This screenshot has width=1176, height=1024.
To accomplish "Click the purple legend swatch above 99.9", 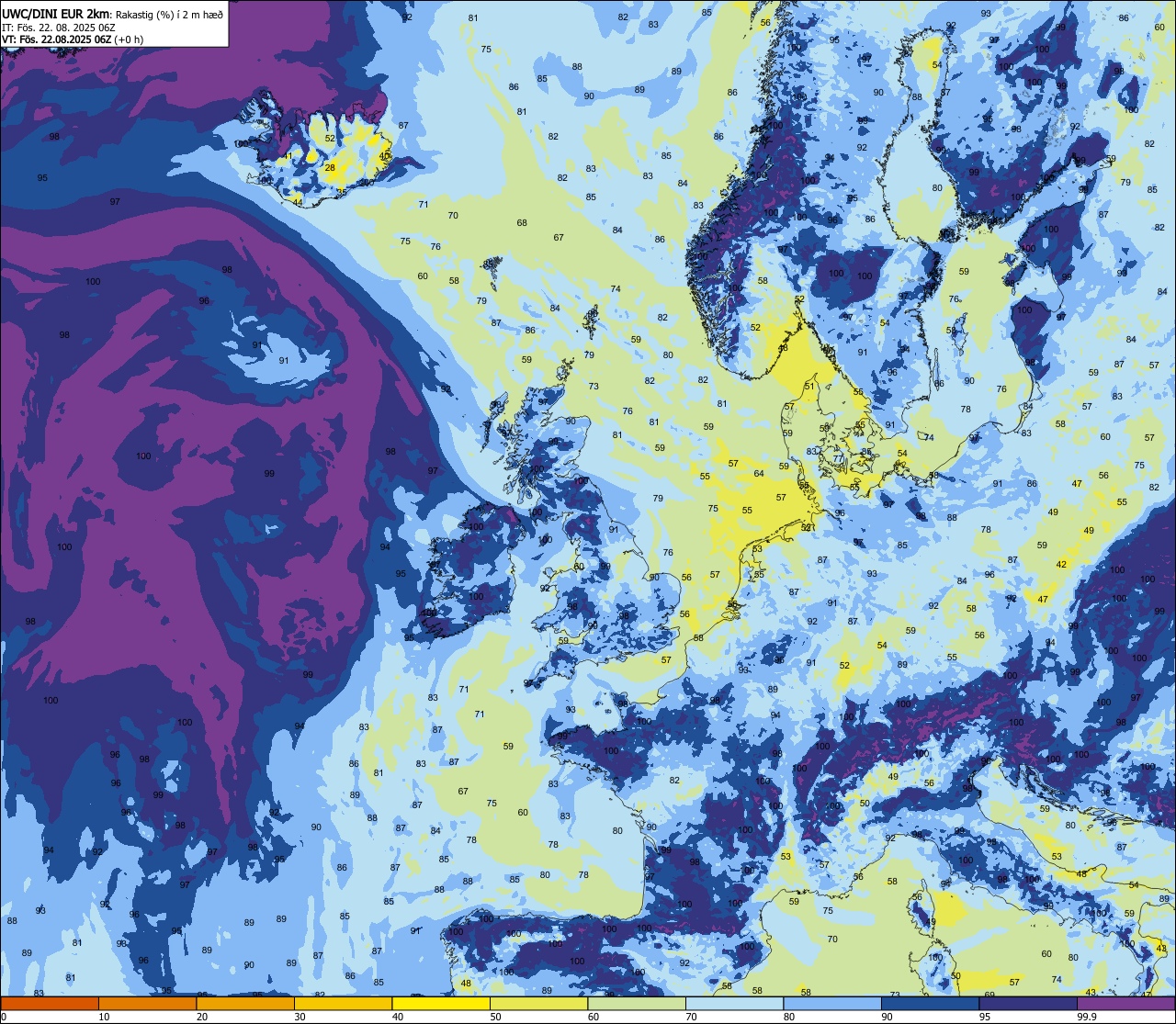I will point(1125,1003).
